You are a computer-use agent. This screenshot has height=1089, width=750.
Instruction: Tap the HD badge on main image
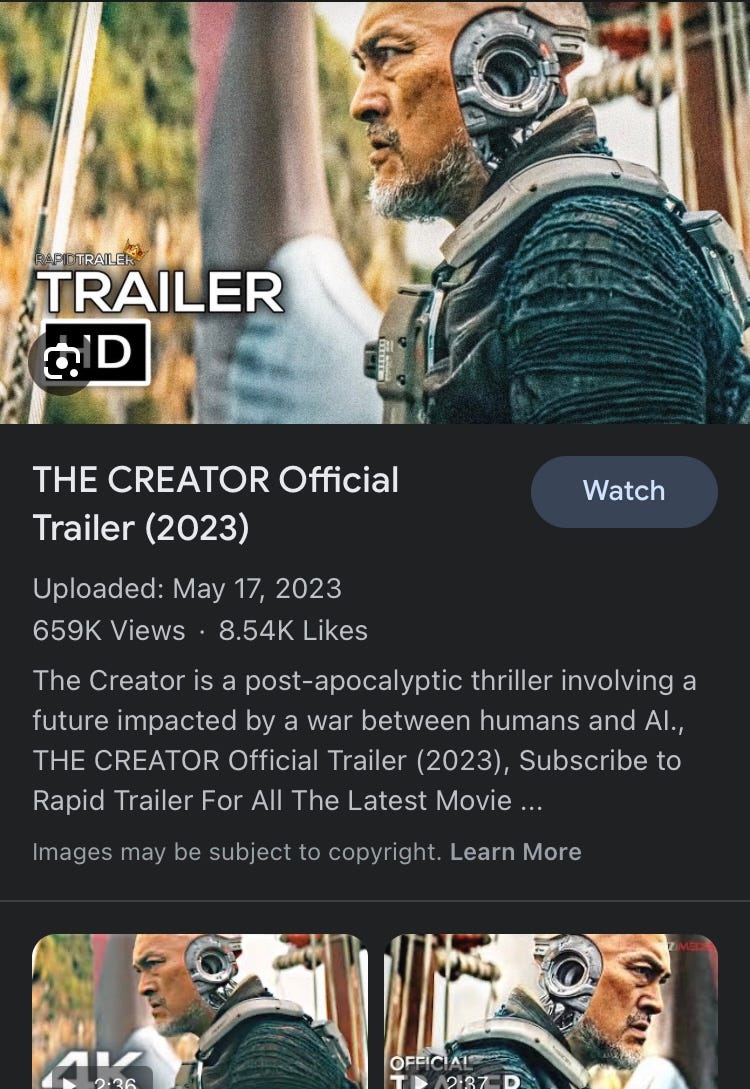97,353
